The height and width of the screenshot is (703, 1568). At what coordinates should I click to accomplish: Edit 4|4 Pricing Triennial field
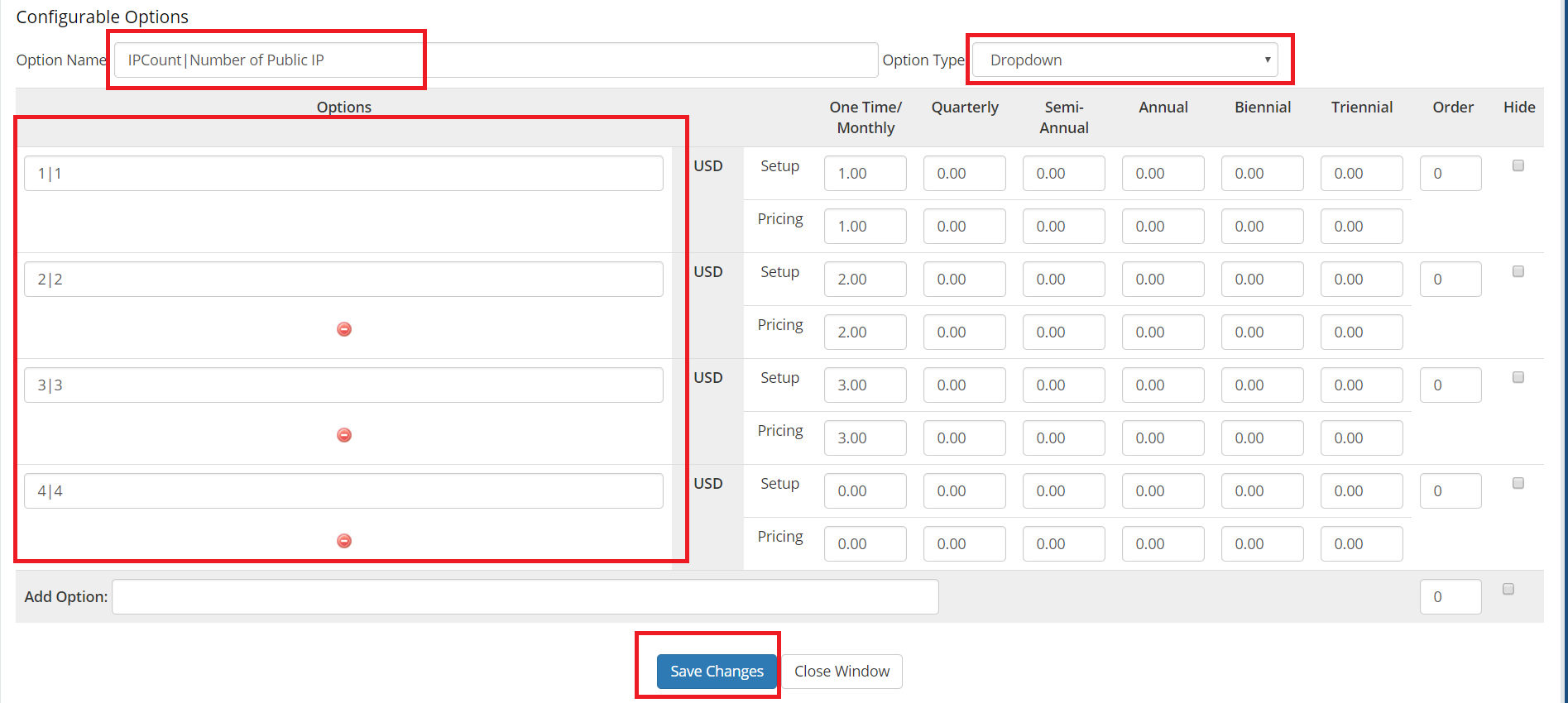pos(1362,544)
